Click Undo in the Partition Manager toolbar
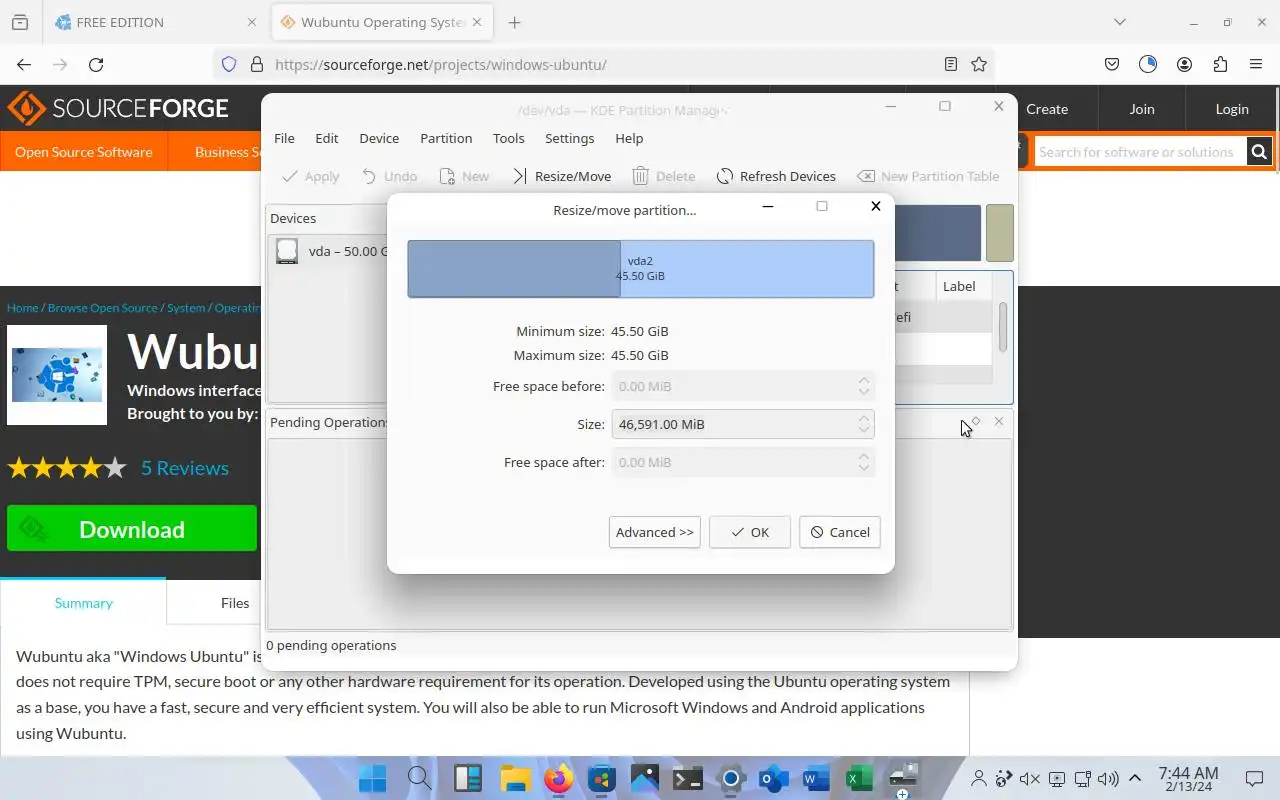1280x800 pixels. (389, 176)
